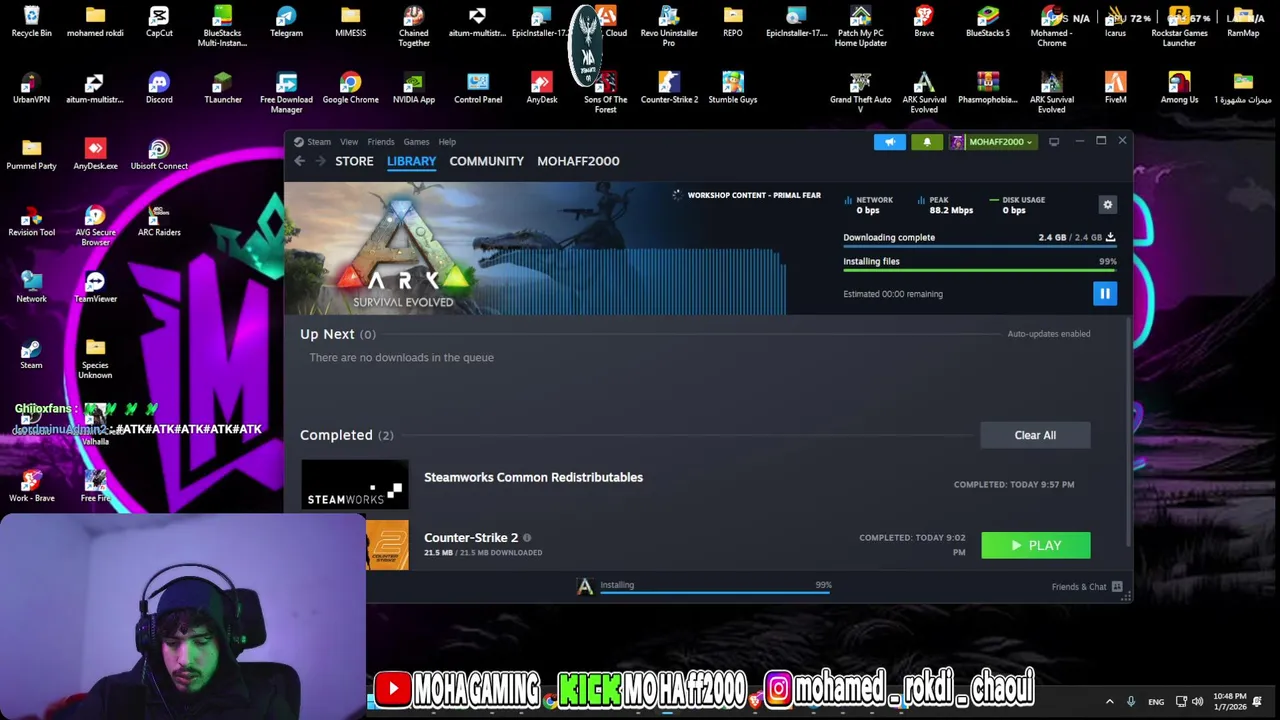
Task: Open Recycle Bin on the desktop
Action: (x=31, y=22)
